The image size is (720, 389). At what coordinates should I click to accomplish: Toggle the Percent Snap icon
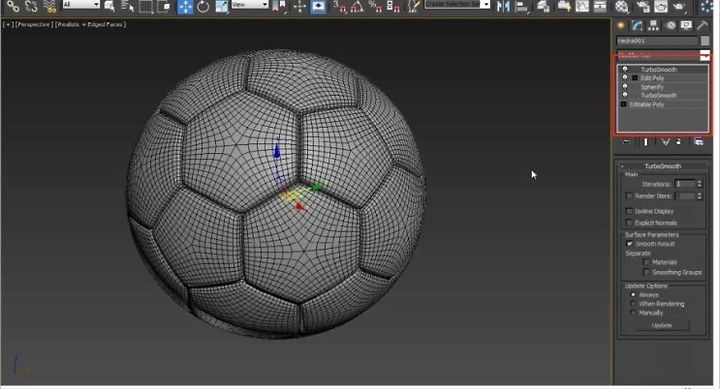click(x=375, y=6)
